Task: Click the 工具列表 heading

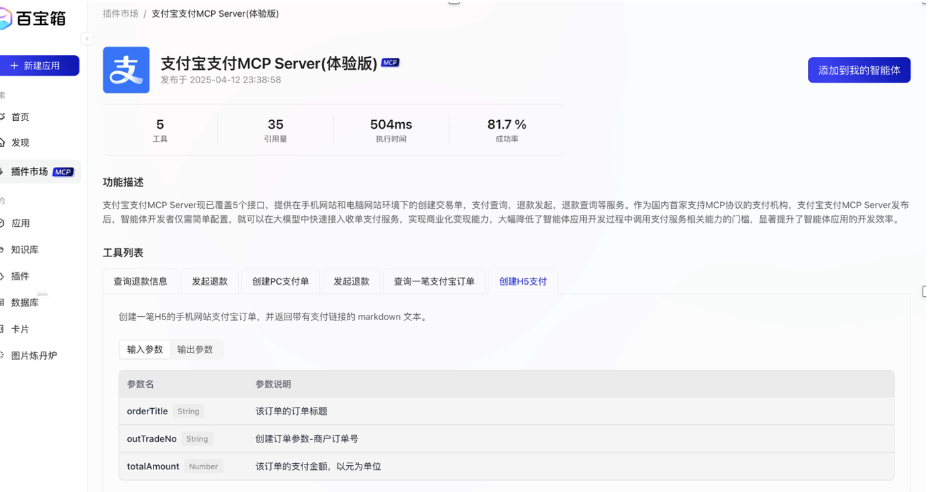Action: tap(123, 253)
